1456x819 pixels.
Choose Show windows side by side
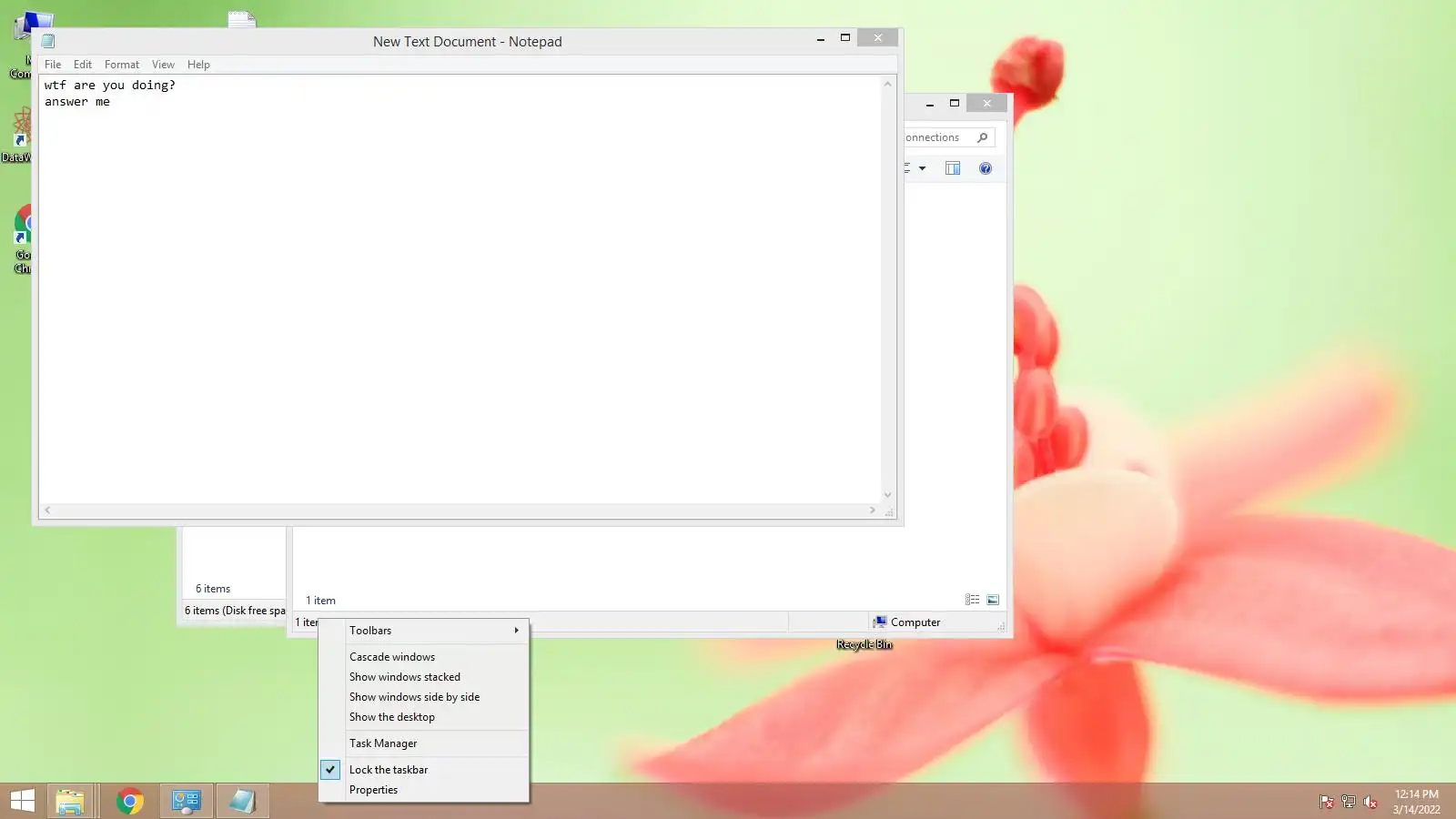click(424, 697)
